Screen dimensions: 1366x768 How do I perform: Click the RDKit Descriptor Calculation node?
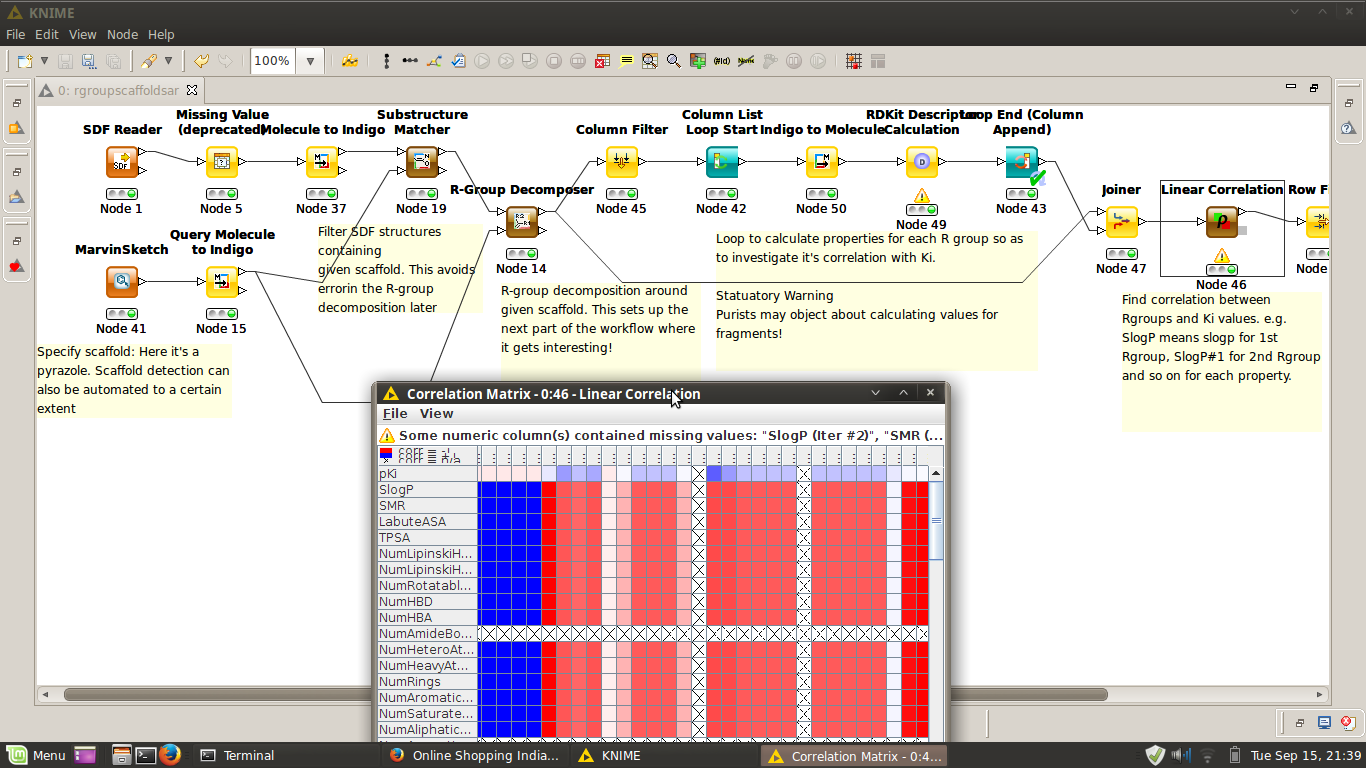[x=921, y=161]
